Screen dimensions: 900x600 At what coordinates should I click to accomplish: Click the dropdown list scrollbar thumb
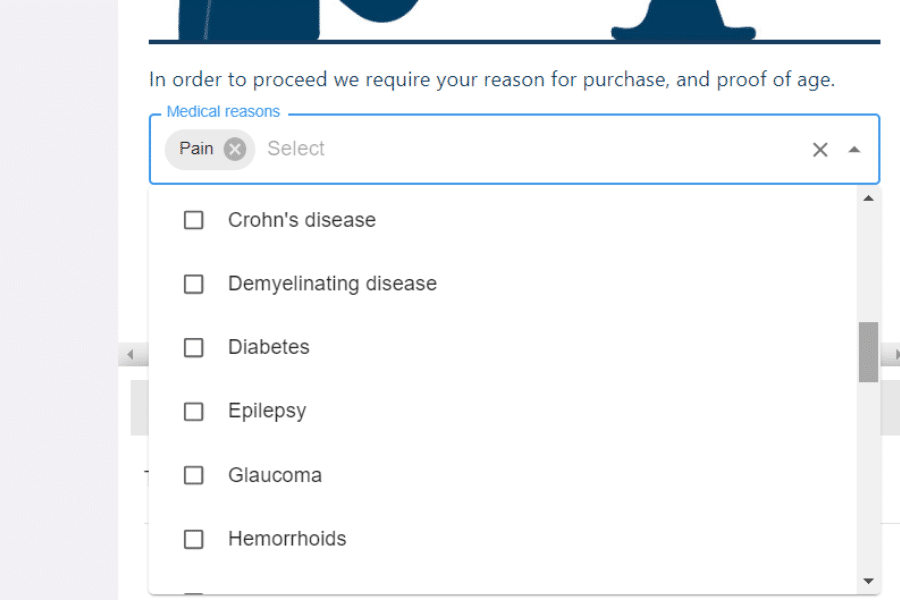pos(868,352)
